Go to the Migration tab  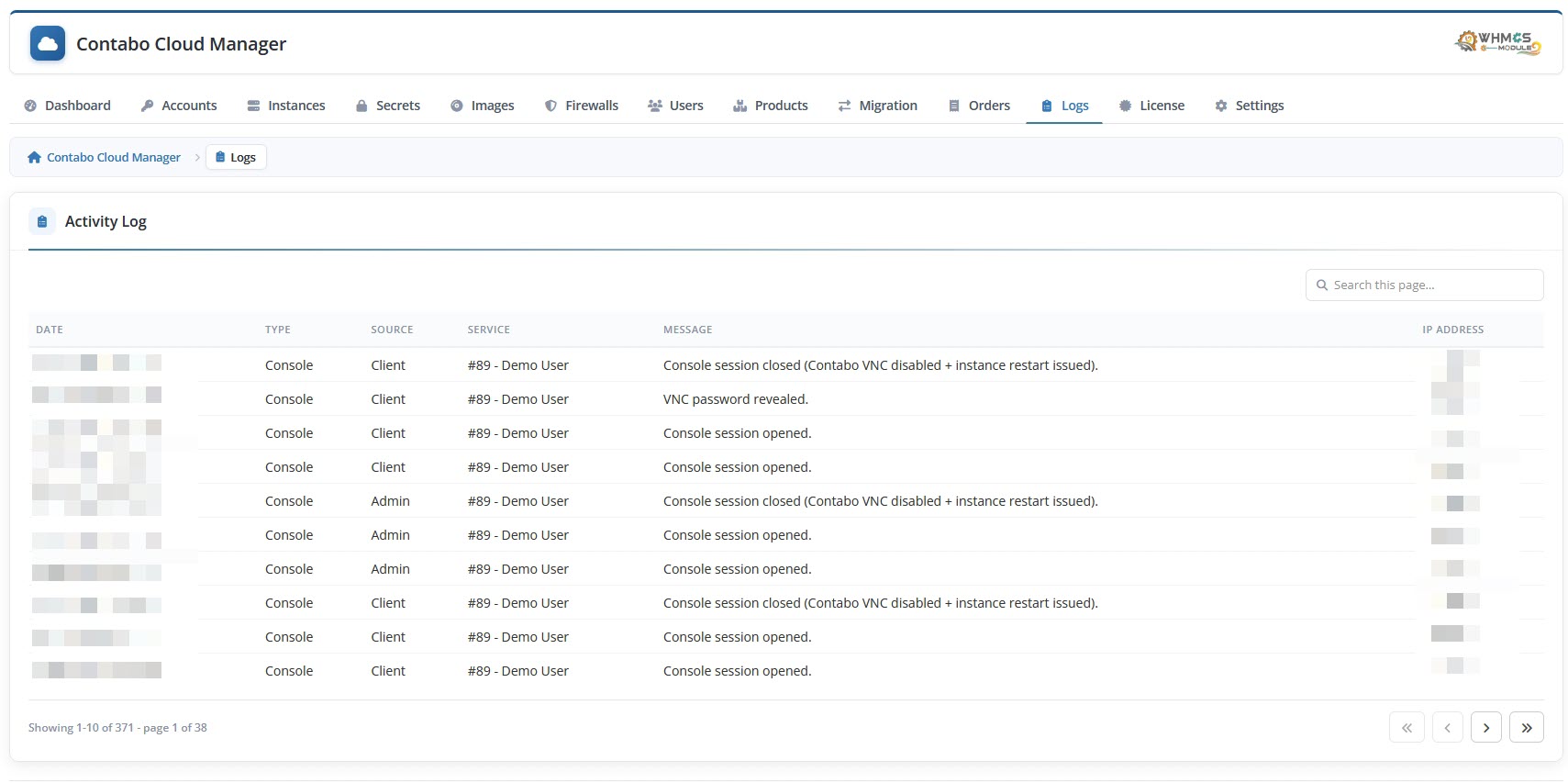click(877, 106)
